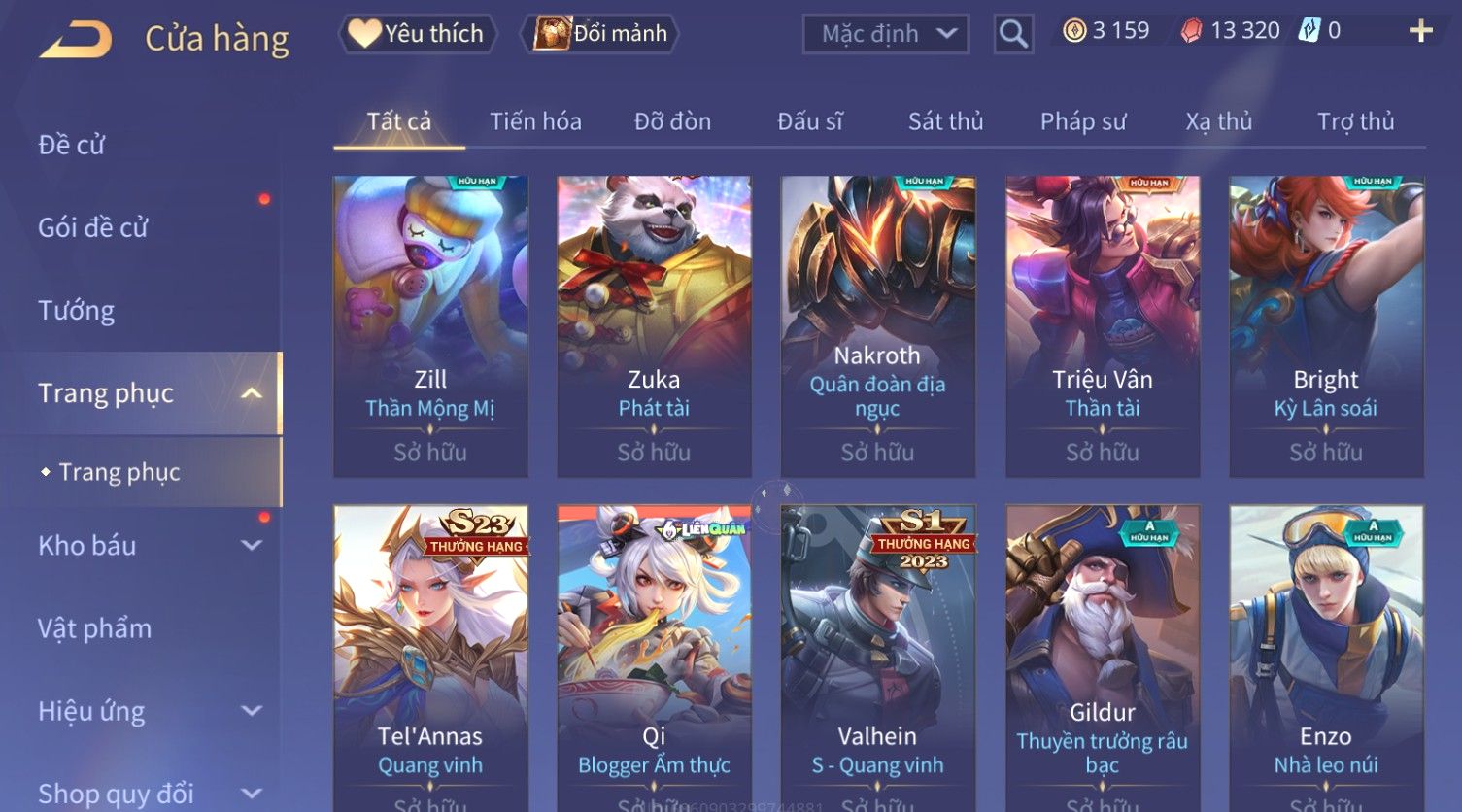
Task: Open Tướng in the sidebar
Action: 76,310
